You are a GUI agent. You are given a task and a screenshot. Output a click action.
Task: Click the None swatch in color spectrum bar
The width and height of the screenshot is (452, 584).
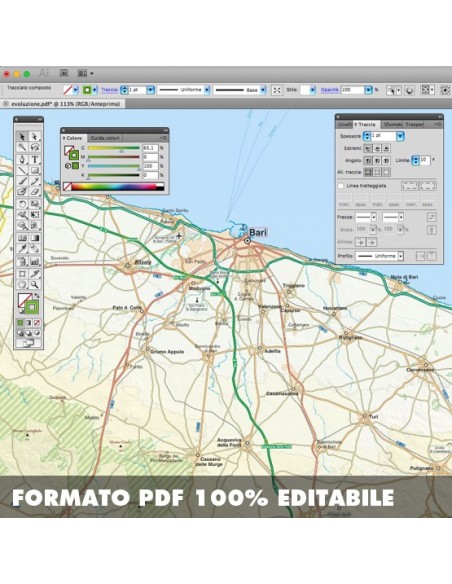pos(67,187)
